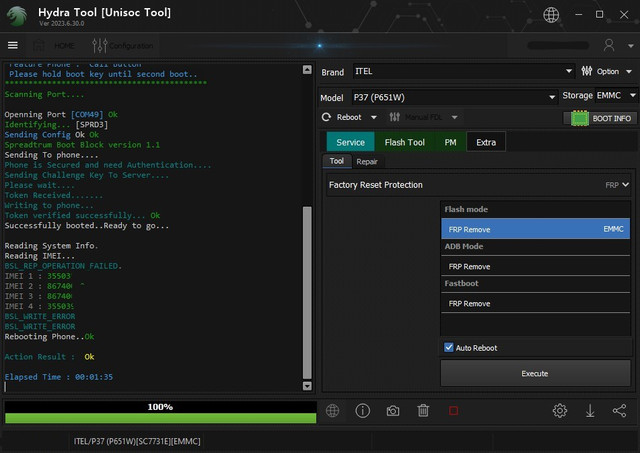The image size is (640, 453).
Task: Click the camera screenshot icon
Action: (393, 411)
